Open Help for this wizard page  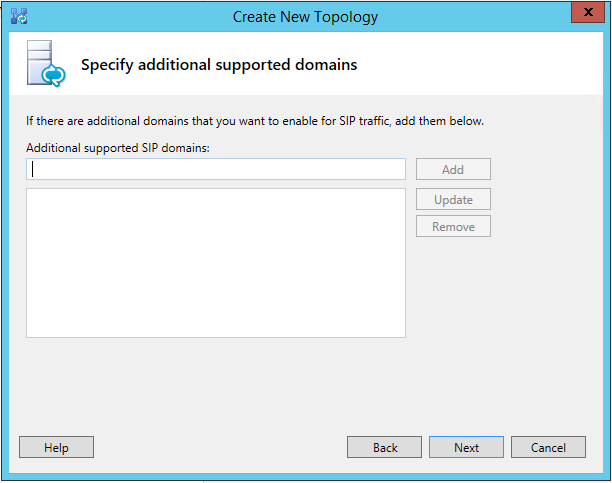pos(56,447)
